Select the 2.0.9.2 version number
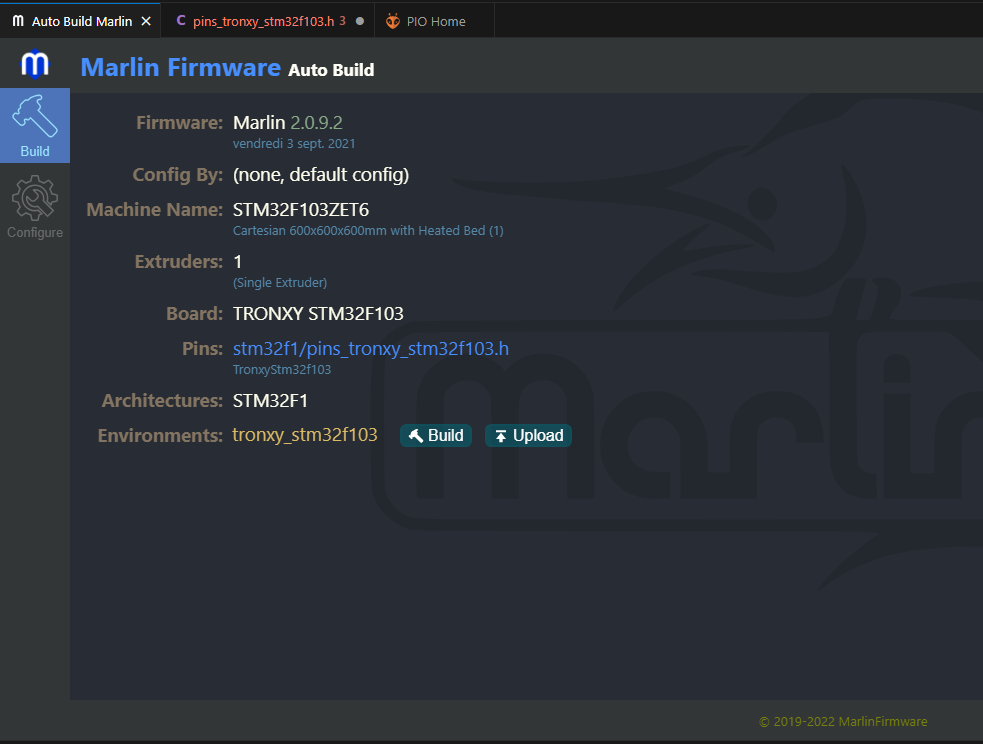983x744 pixels. 317,122
